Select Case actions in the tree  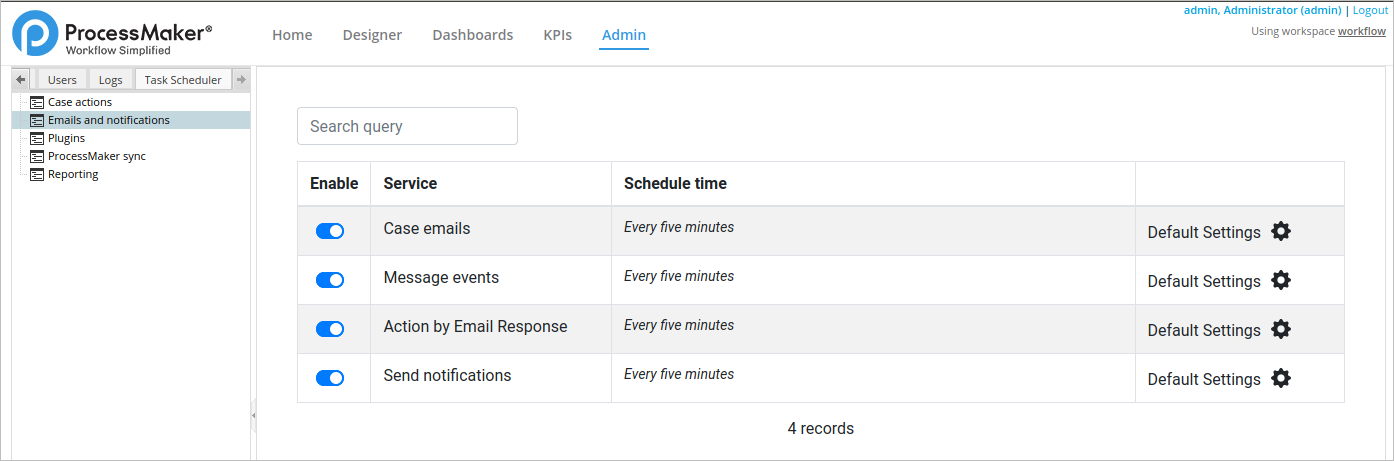(80, 102)
